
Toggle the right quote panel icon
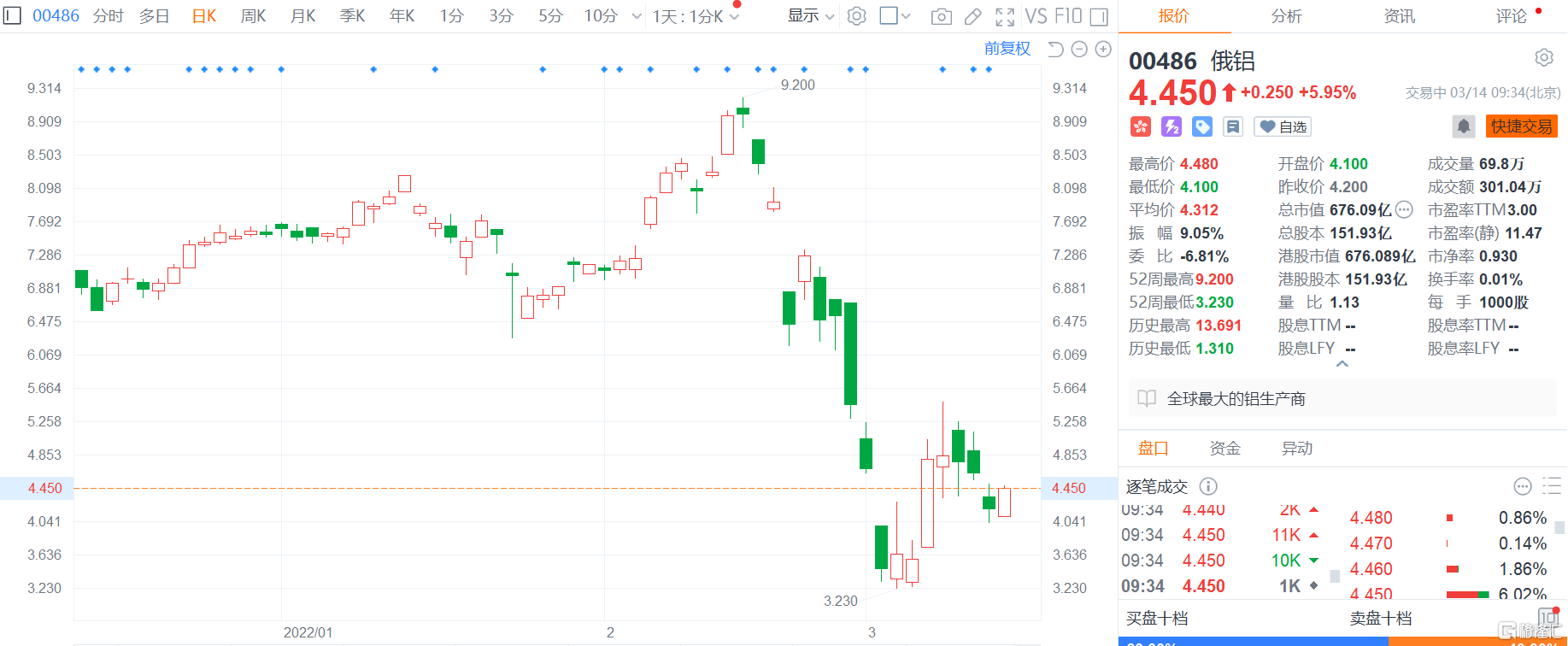click(x=1099, y=16)
